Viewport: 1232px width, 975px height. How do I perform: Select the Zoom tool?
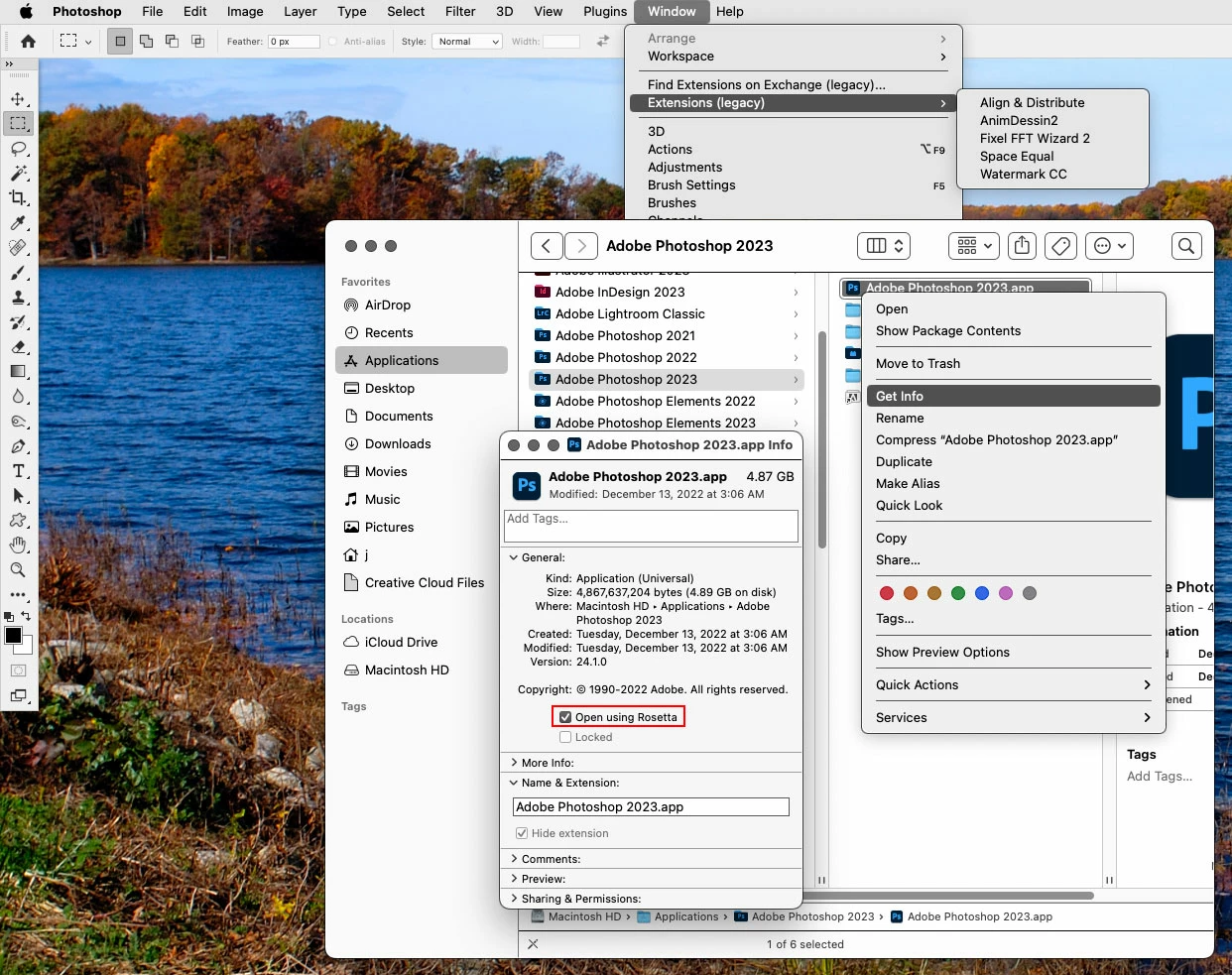[18, 570]
